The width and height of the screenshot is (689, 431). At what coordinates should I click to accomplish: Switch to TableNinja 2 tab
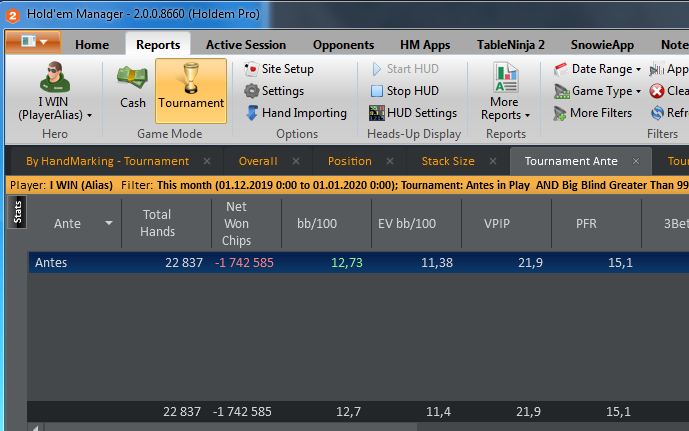tap(511, 45)
